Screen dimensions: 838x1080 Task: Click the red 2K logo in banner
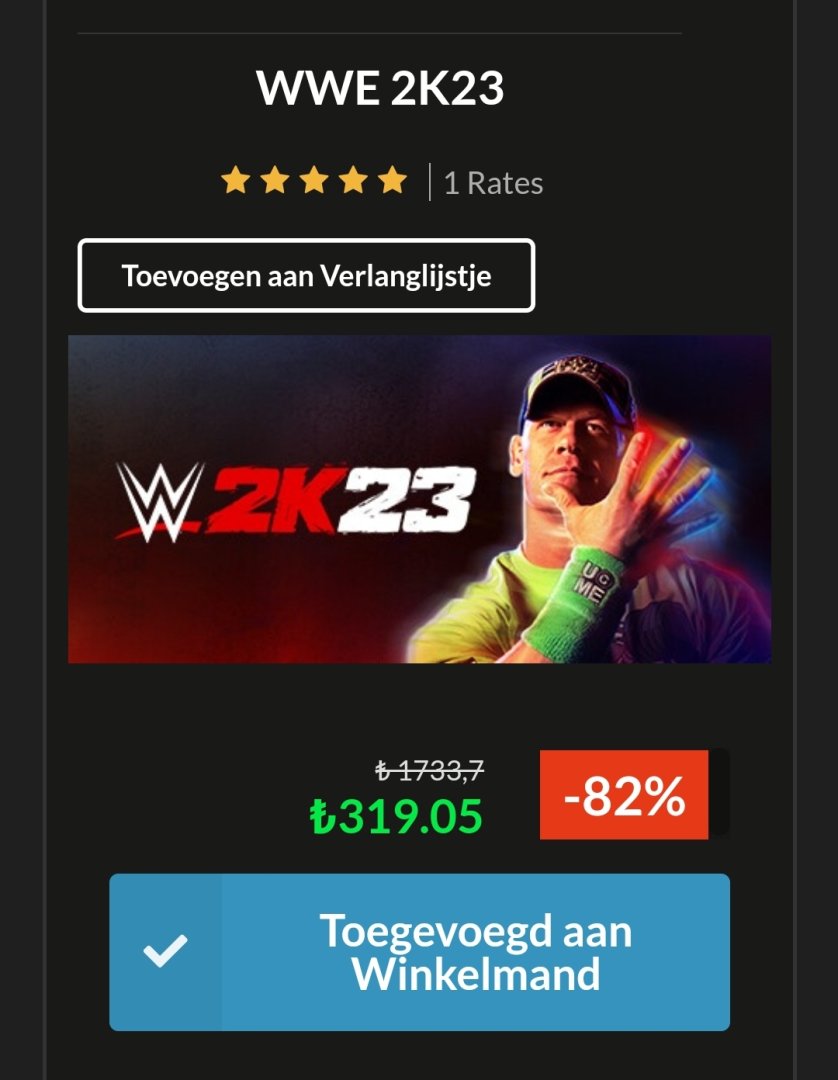pyautogui.click(x=275, y=501)
